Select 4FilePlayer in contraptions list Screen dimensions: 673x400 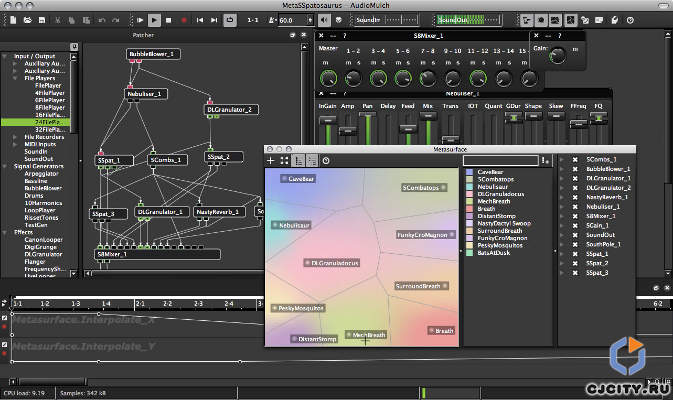50,93
